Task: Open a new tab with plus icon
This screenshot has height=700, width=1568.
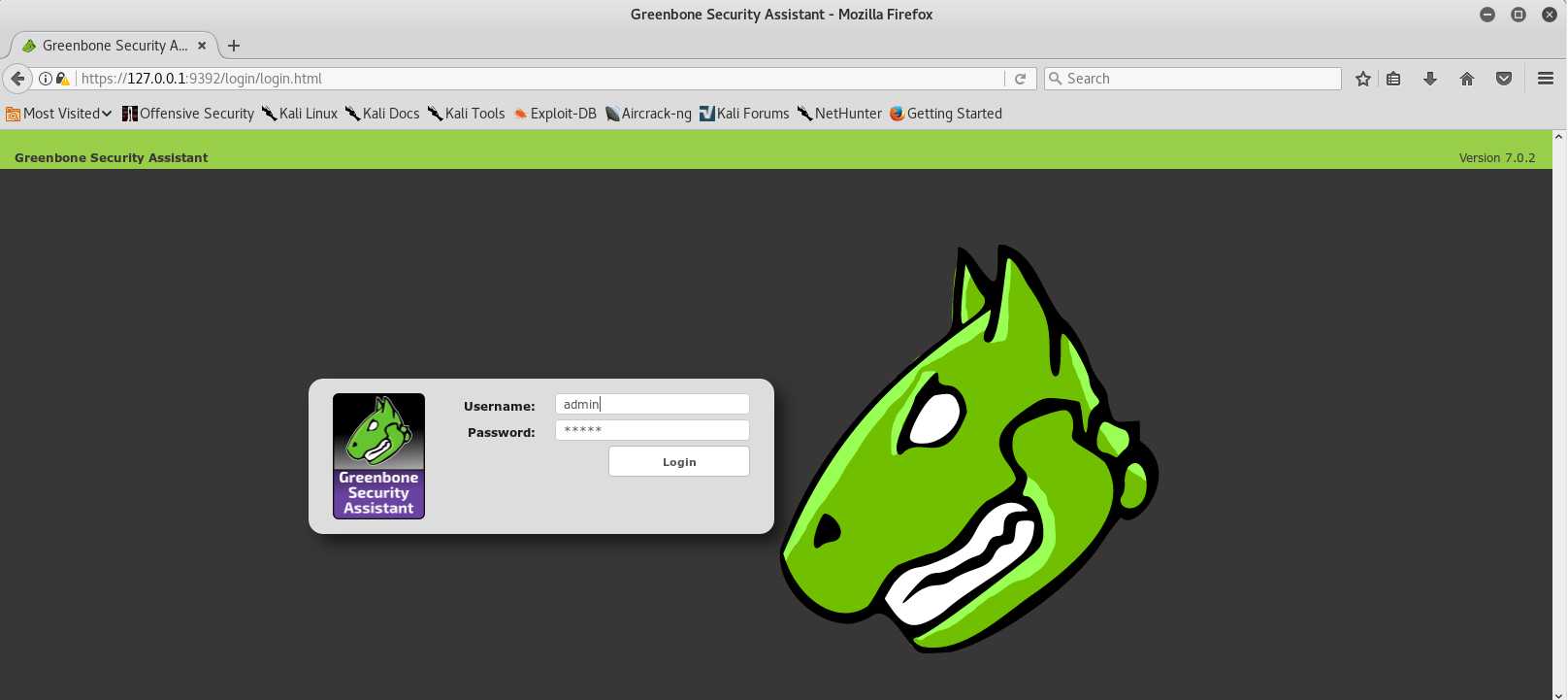Action: [233, 46]
